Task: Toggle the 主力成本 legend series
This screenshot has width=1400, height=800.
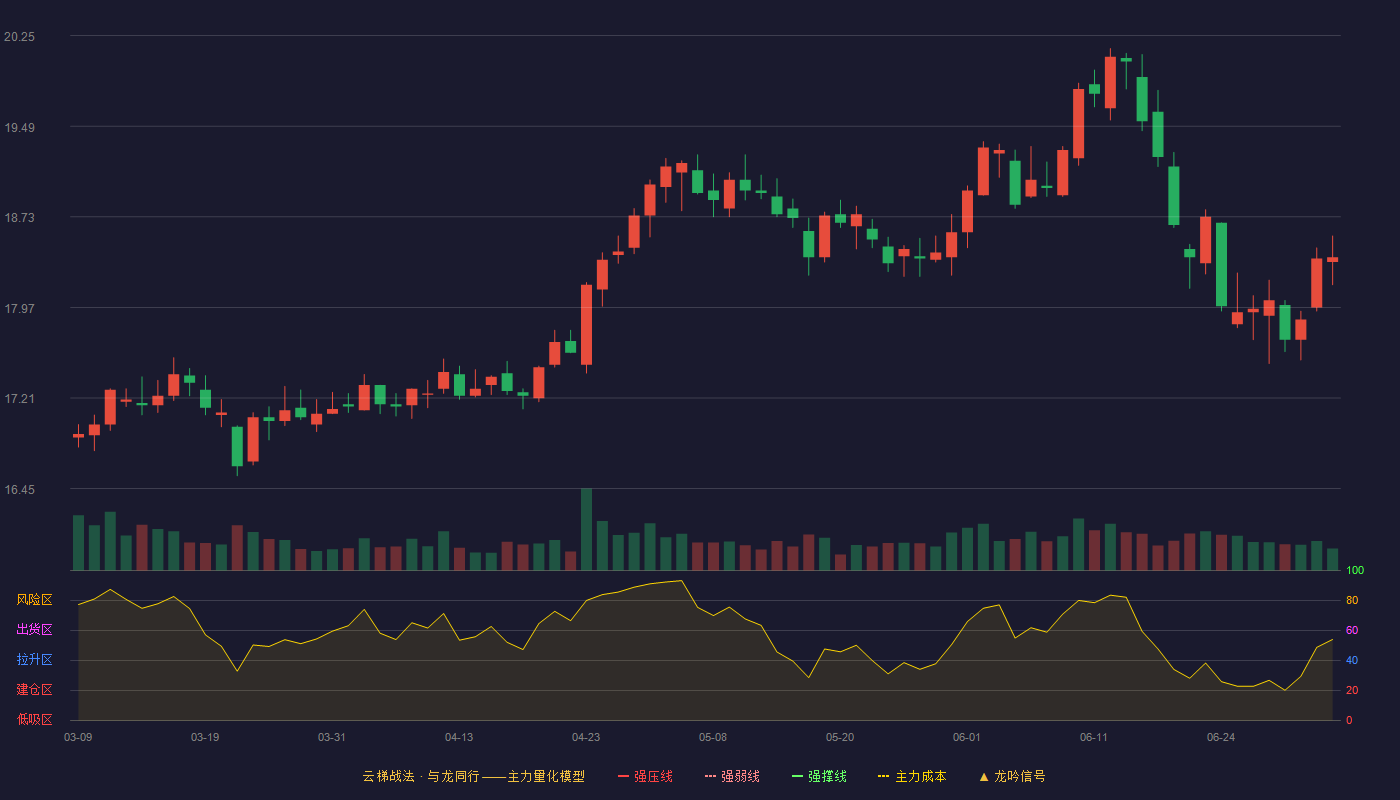Action: [911, 776]
